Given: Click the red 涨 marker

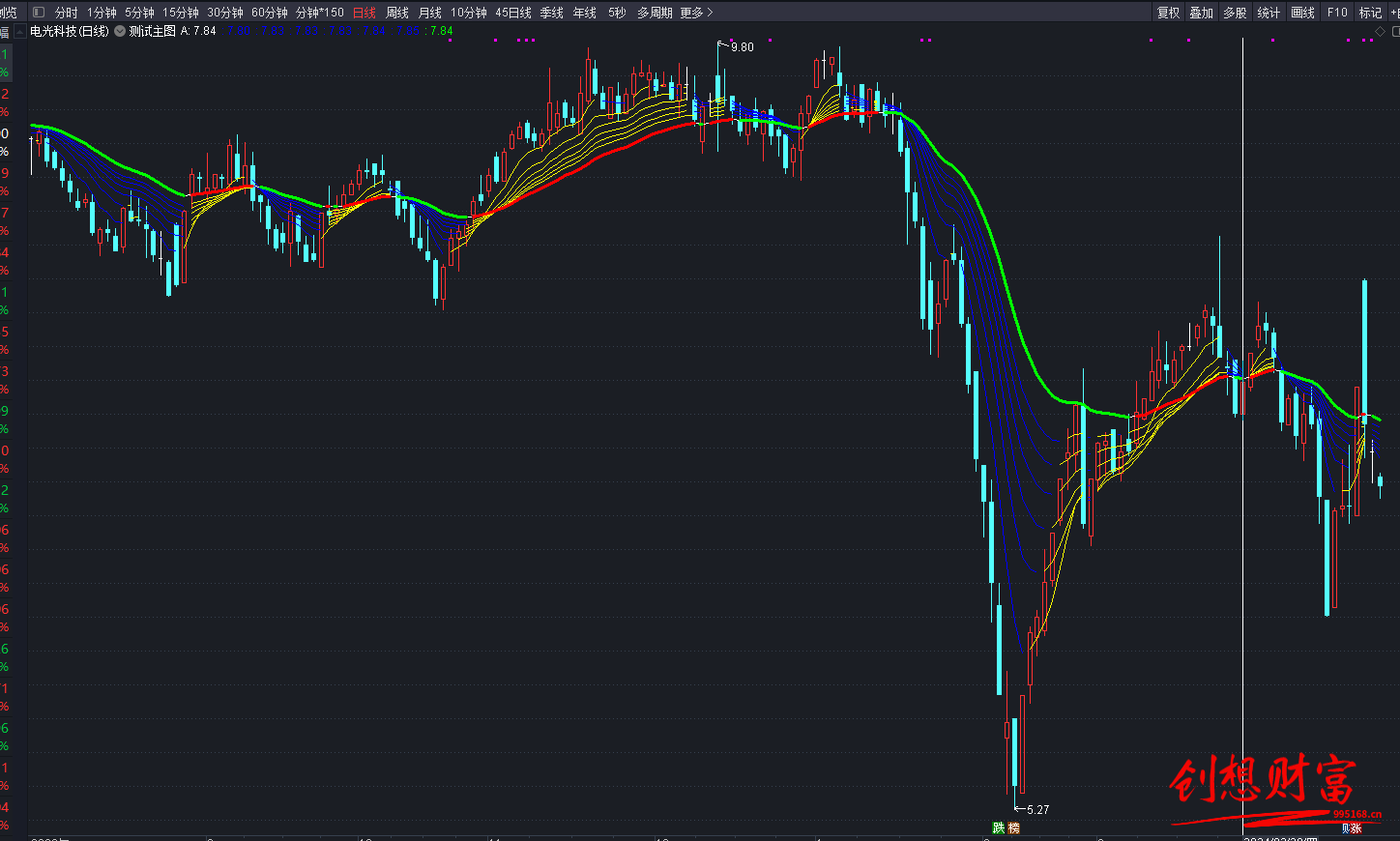Looking at the screenshot, I should coord(1356,828).
